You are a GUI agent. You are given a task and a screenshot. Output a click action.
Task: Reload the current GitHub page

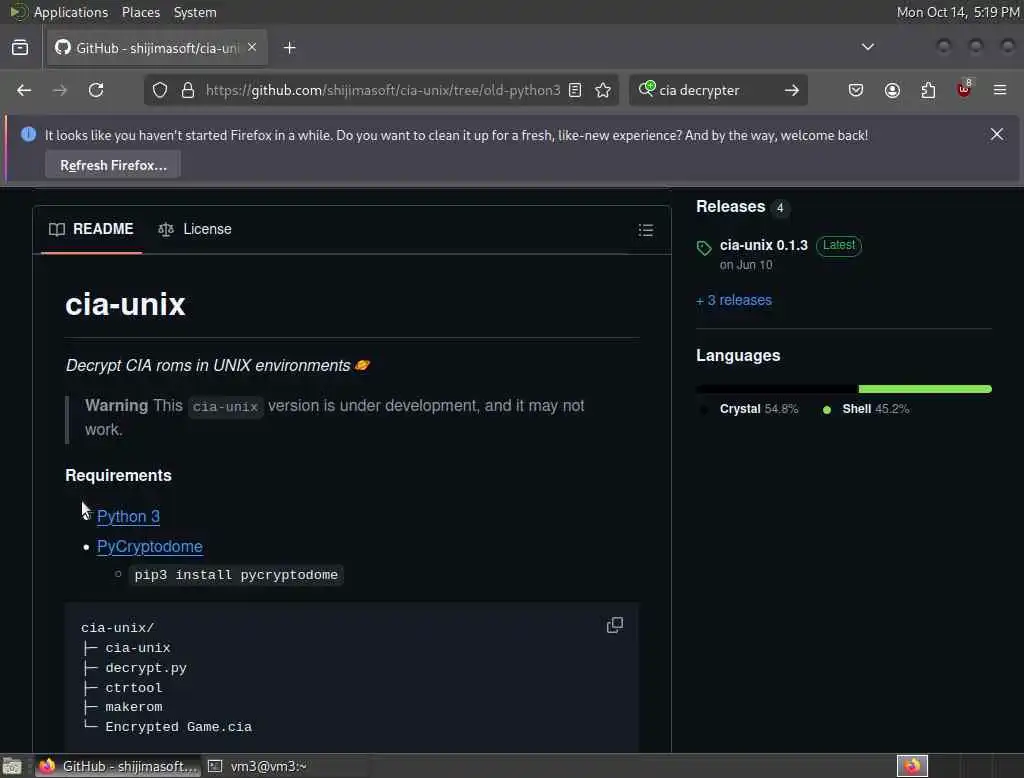[x=96, y=90]
